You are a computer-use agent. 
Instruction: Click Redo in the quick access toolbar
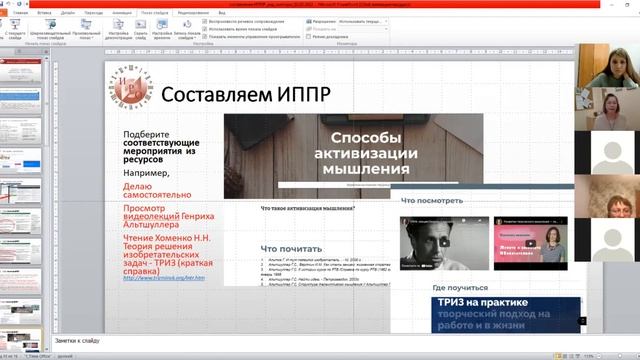(x=18, y=4)
